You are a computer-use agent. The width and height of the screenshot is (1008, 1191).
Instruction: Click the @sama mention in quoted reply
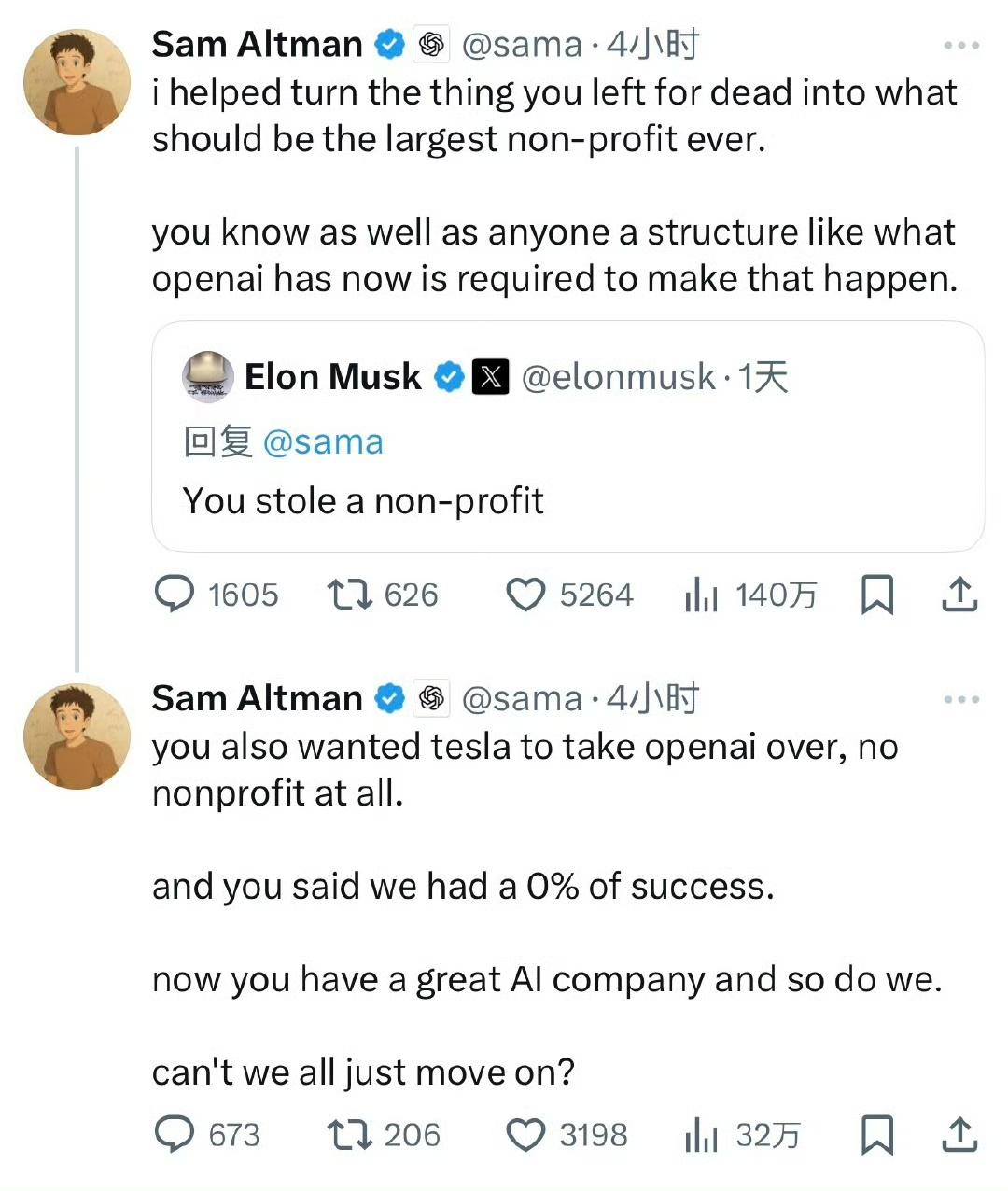(323, 442)
